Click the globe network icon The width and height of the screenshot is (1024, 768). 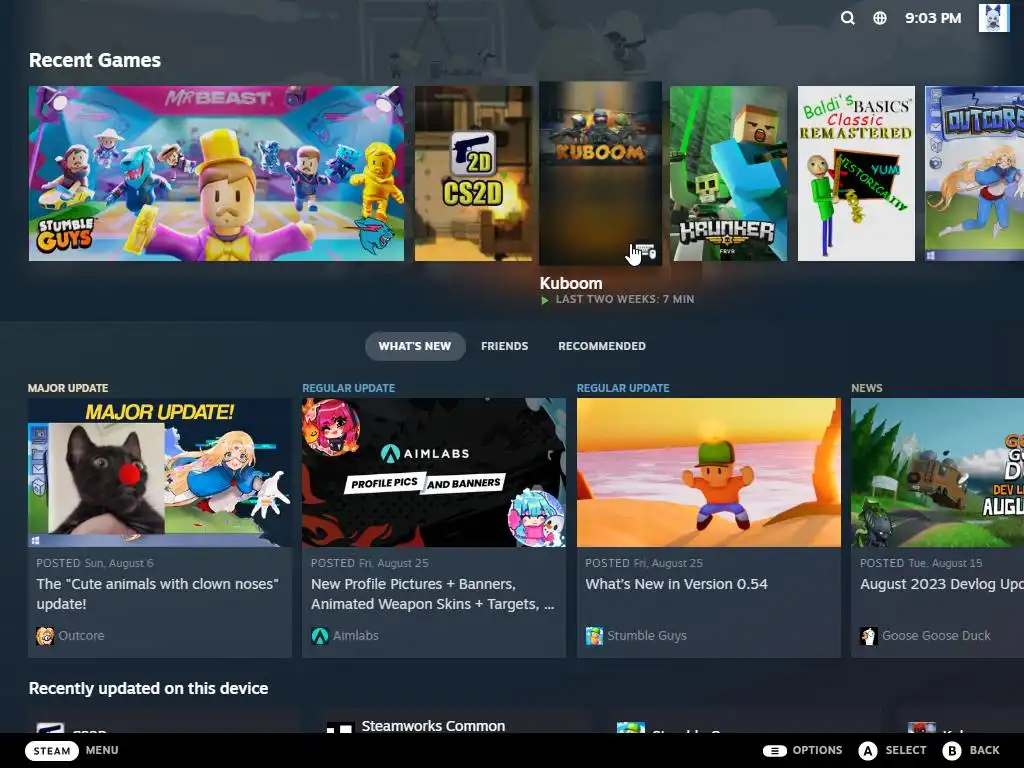point(880,18)
